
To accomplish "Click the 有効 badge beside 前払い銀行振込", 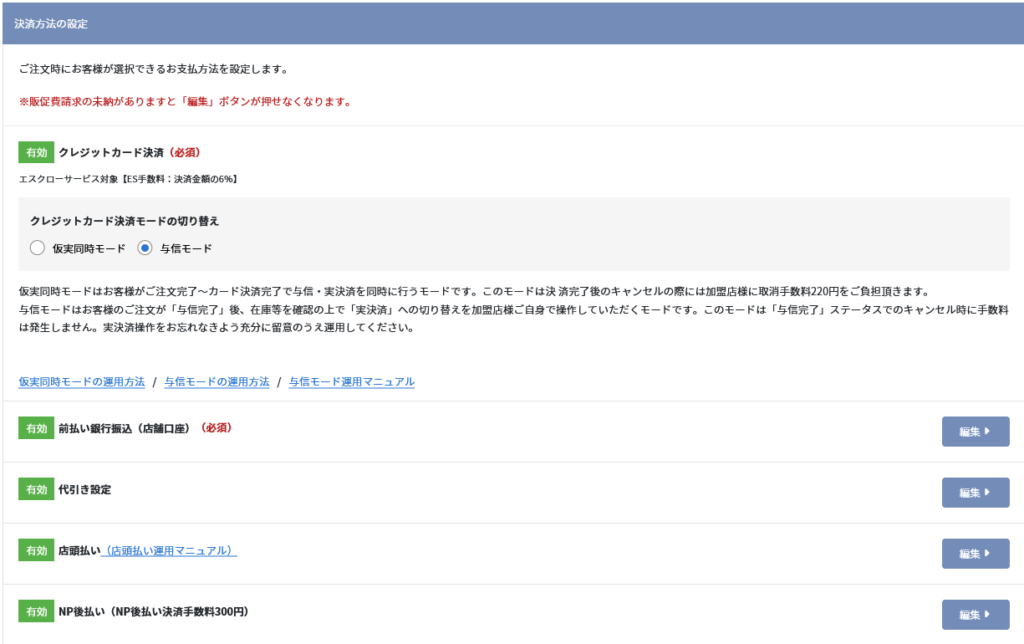I will click(36, 428).
